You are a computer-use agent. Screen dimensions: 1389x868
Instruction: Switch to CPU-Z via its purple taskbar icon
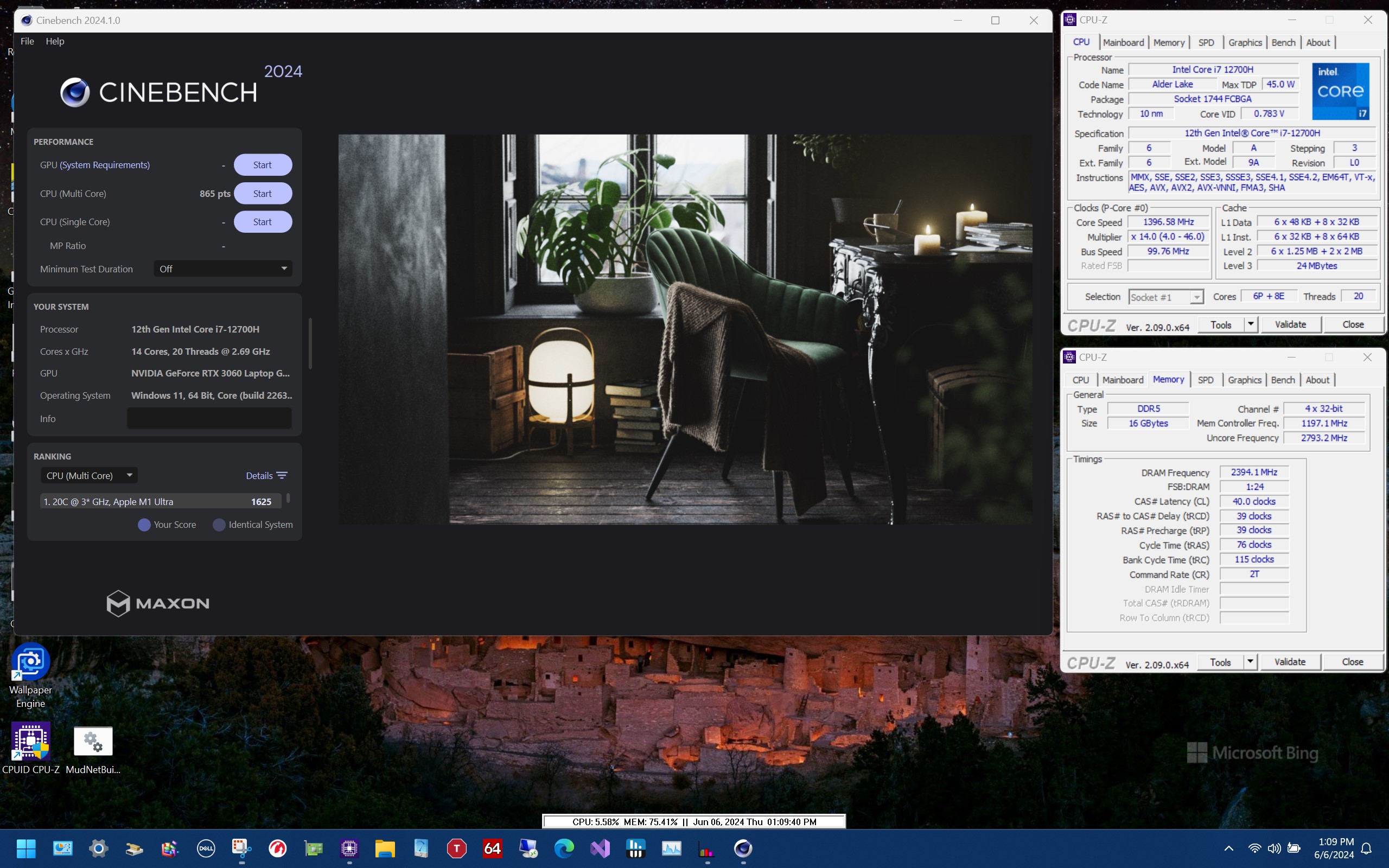[349, 848]
